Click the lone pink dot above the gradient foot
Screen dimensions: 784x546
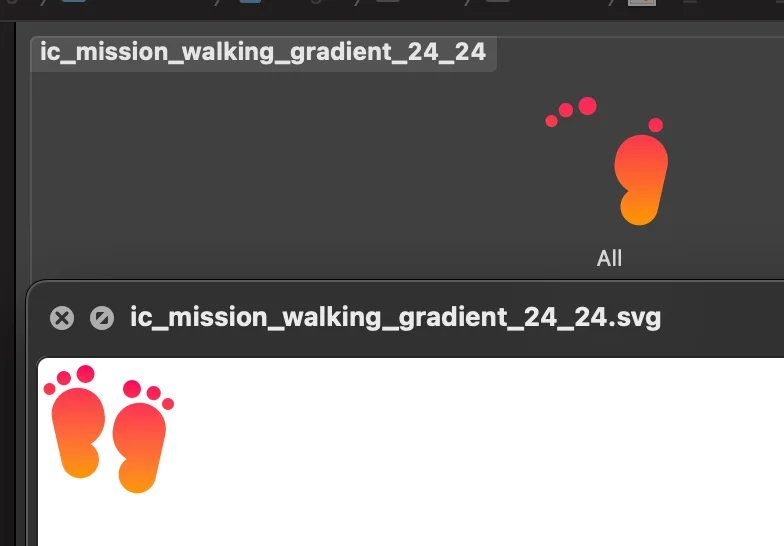click(x=656, y=125)
